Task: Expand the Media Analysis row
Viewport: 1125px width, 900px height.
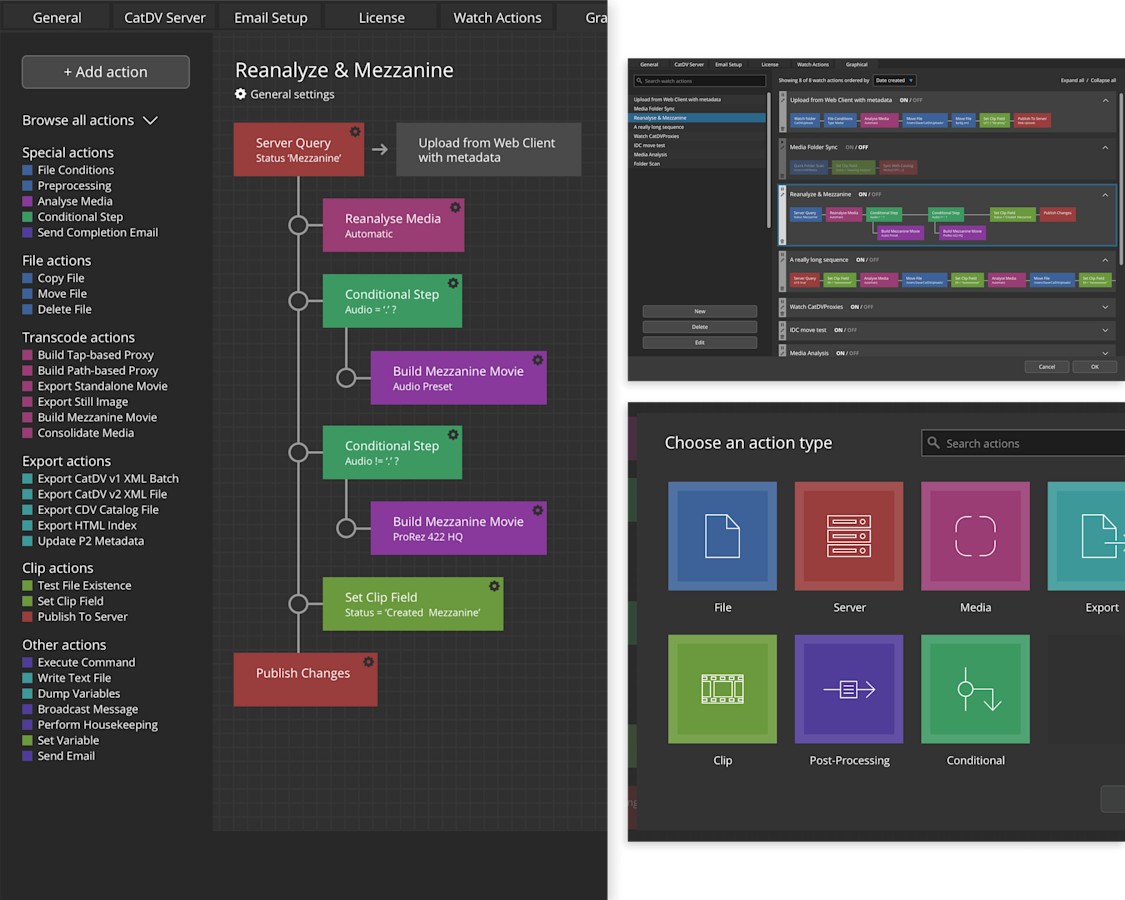Action: click(x=1106, y=353)
